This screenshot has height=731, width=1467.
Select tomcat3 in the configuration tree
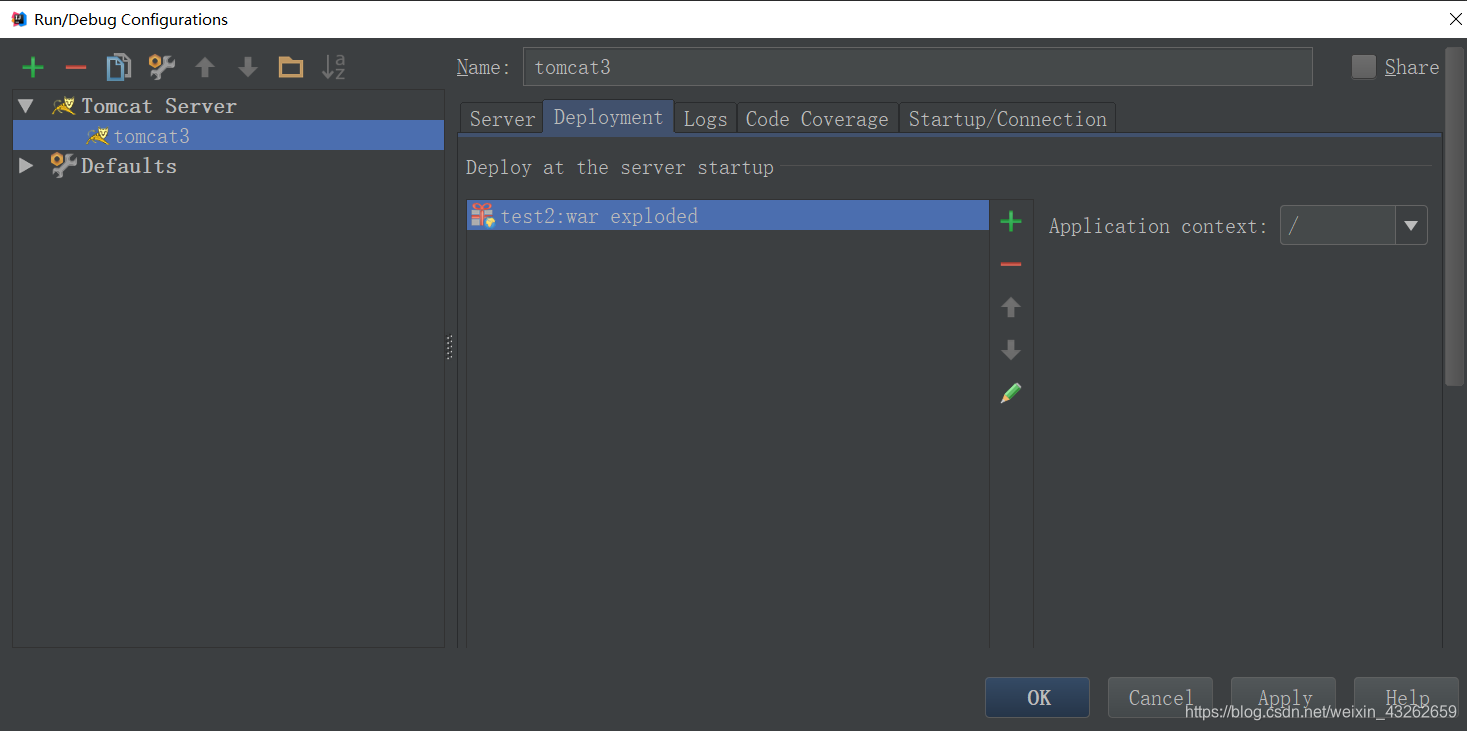click(228, 135)
